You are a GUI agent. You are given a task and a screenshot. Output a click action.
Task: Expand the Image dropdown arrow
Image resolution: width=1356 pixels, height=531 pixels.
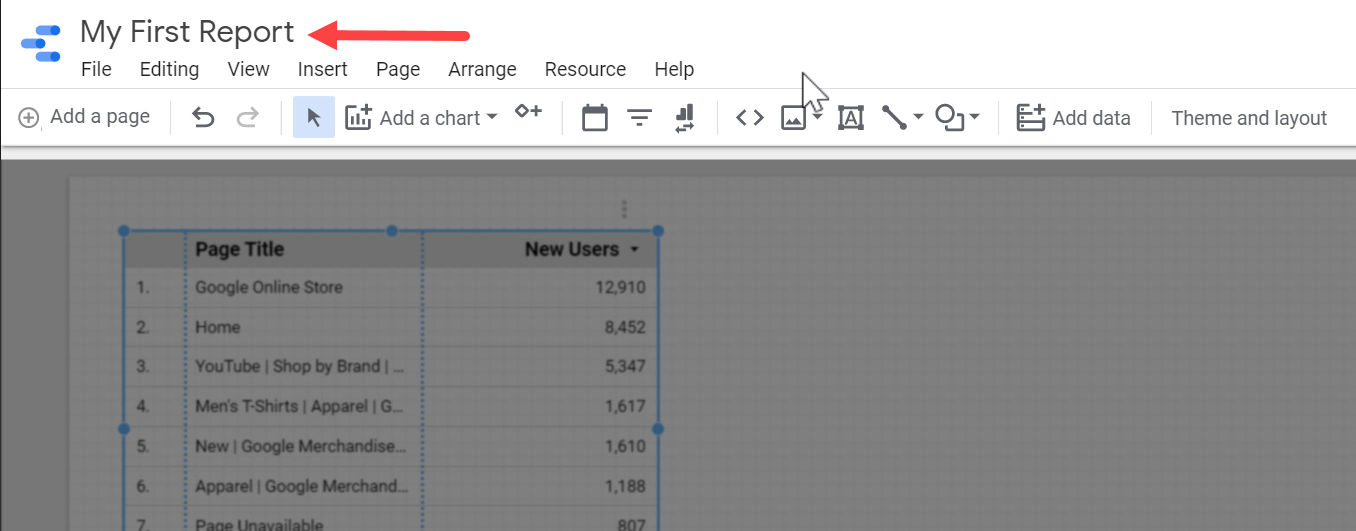click(817, 118)
